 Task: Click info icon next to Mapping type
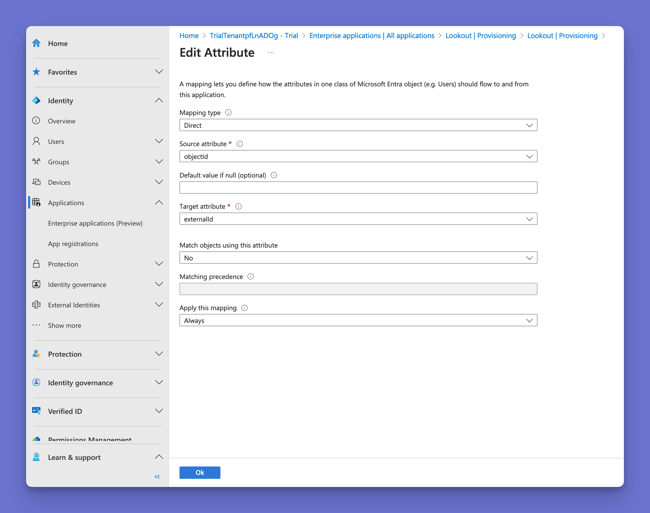click(228, 112)
